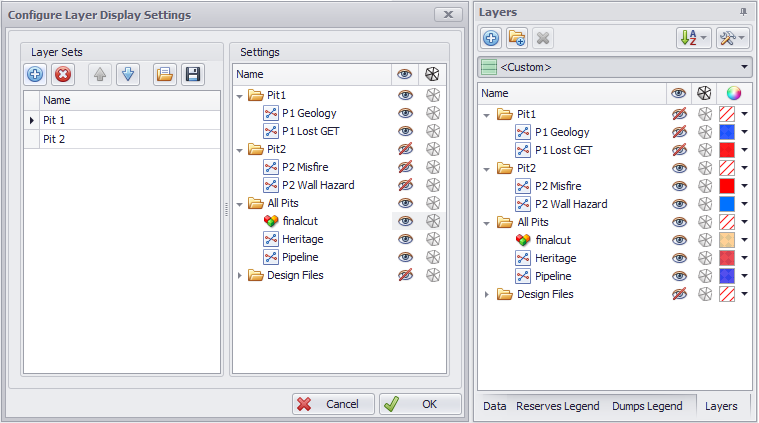
Task: Switch to Reserves Legend tab
Action: tap(557, 406)
